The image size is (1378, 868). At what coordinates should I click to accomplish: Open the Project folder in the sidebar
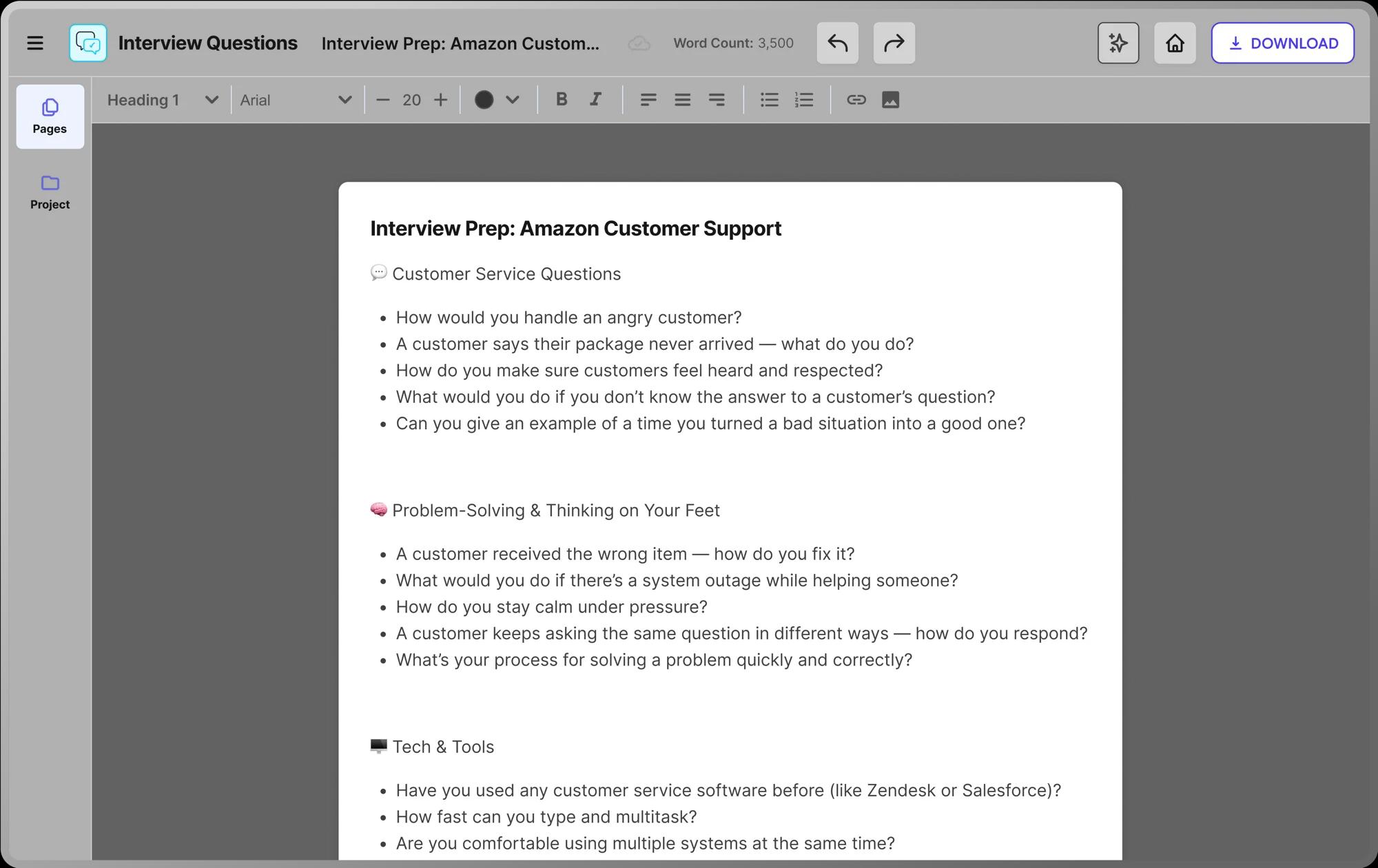(50, 192)
